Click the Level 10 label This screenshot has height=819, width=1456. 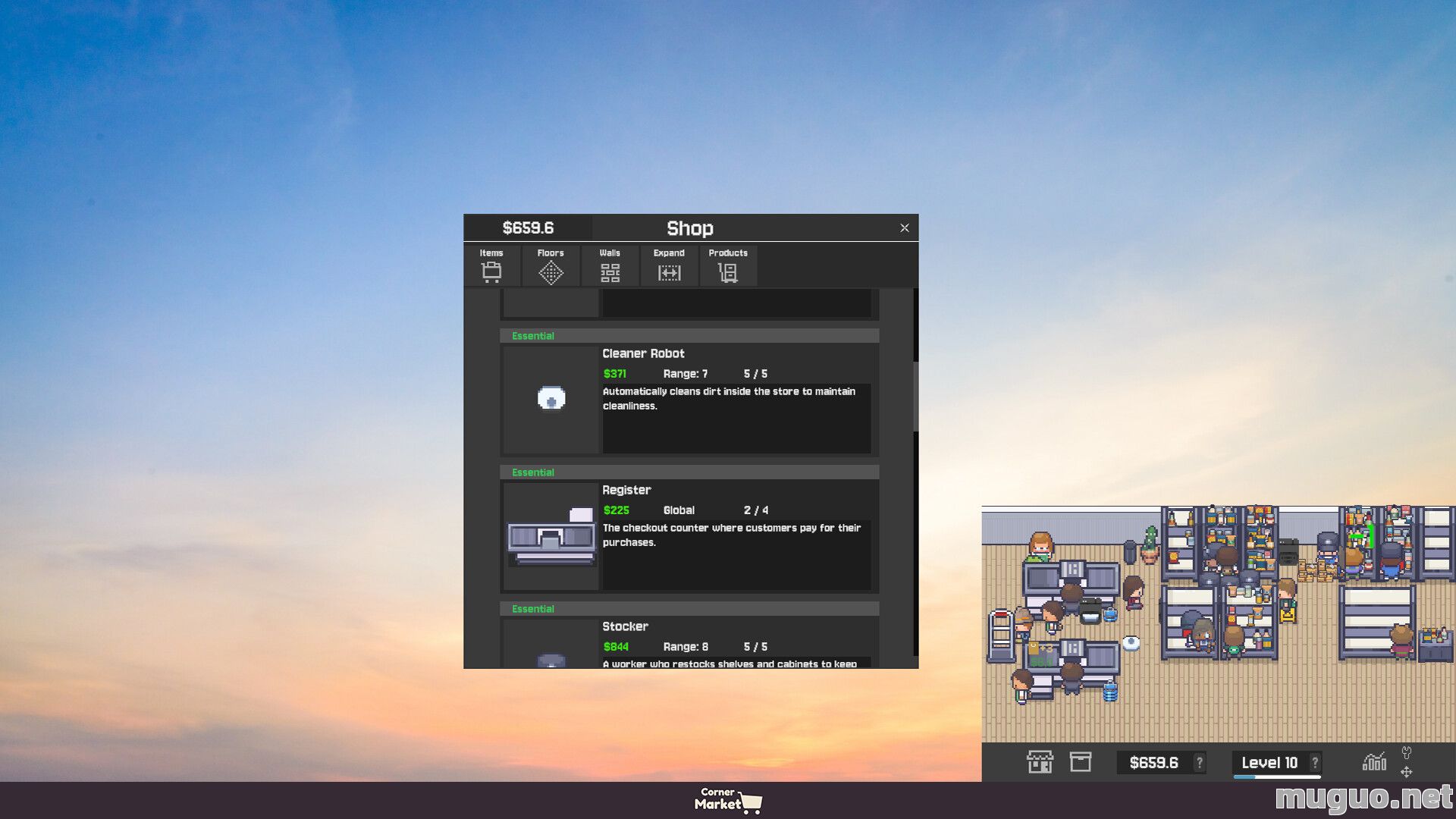(x=1269, y=763)
